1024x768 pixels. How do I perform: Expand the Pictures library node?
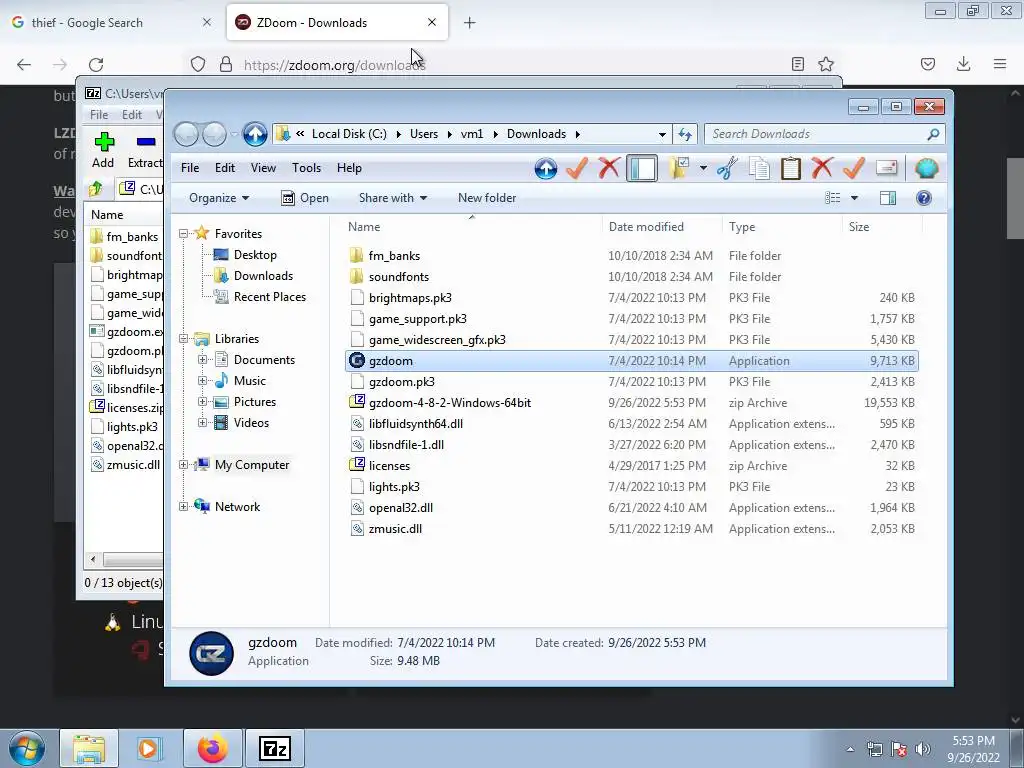202,402
